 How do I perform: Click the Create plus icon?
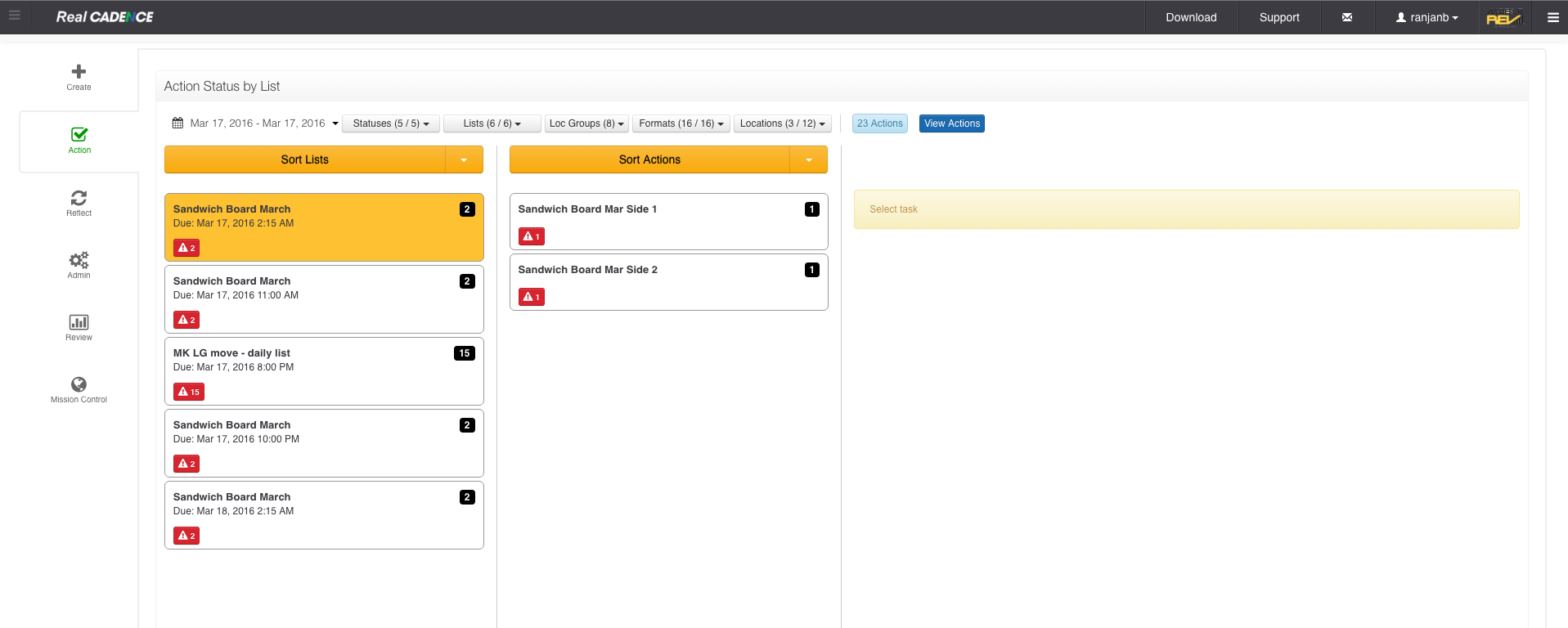[x=79, y=72]
